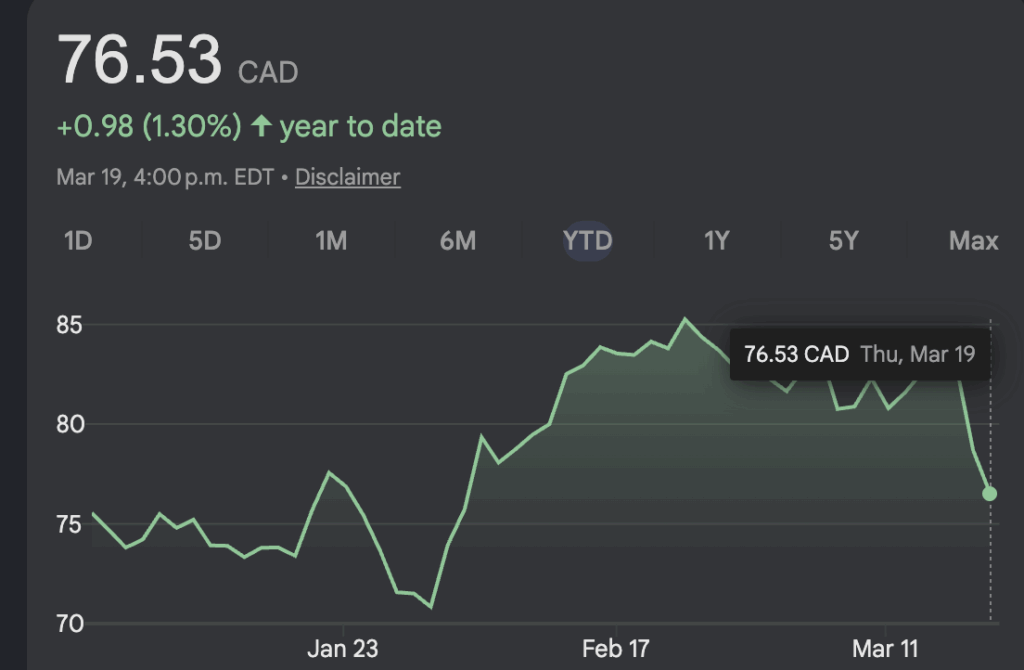Select the 1Y time range
The width and height of the screenshot is (1024, 670).
716,241
